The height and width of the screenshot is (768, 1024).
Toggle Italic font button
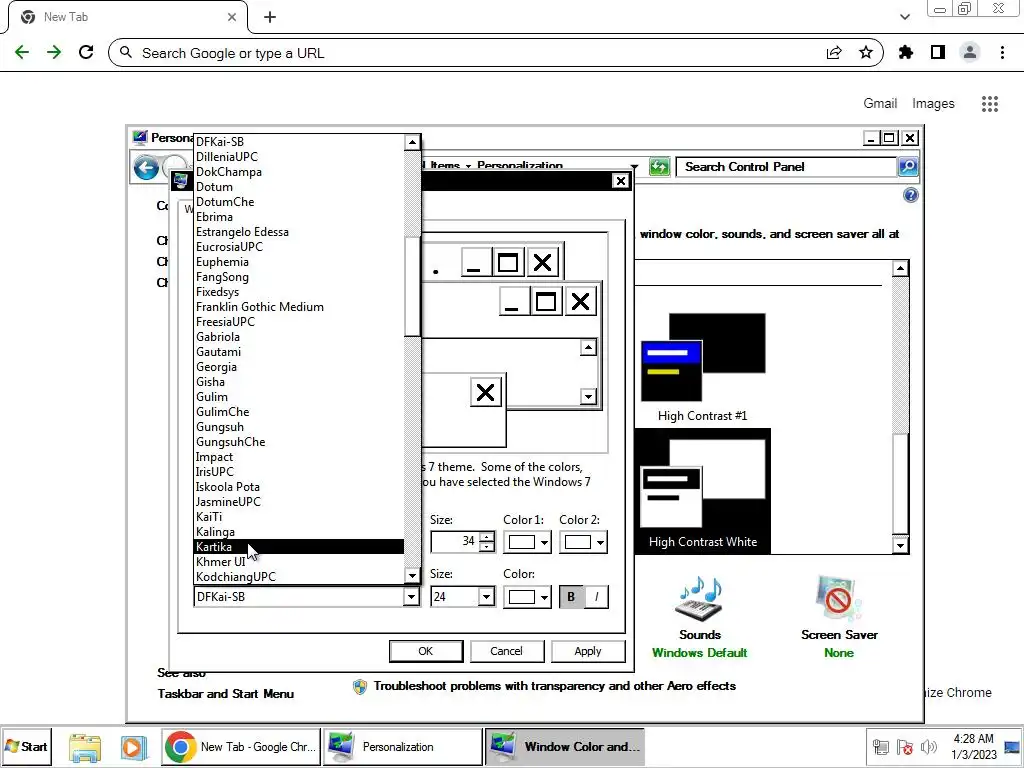pyautogui.click(x=596, y=596)
